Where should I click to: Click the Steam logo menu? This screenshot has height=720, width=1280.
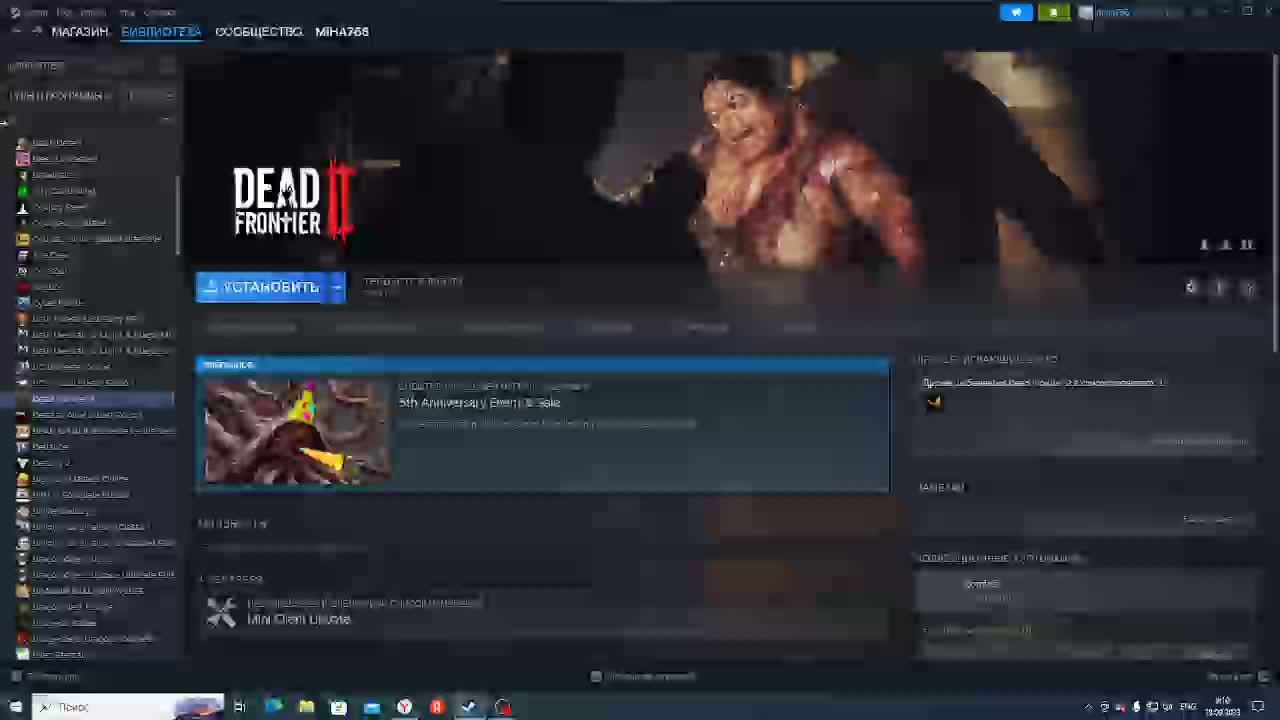point(15,12)
